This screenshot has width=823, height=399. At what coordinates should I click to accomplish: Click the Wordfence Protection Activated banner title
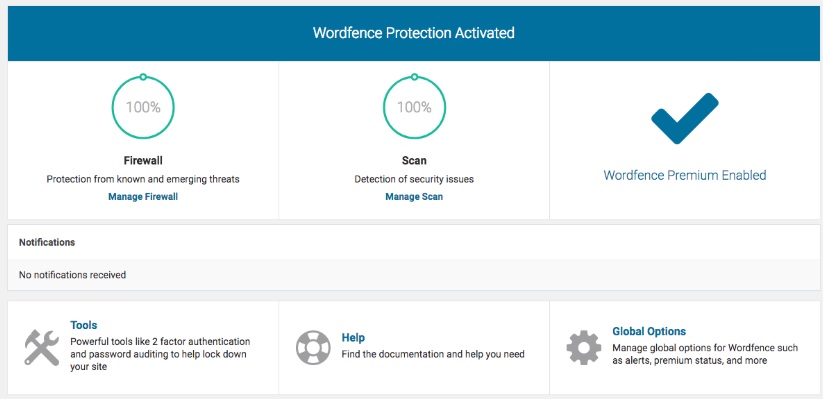(414, 33)
